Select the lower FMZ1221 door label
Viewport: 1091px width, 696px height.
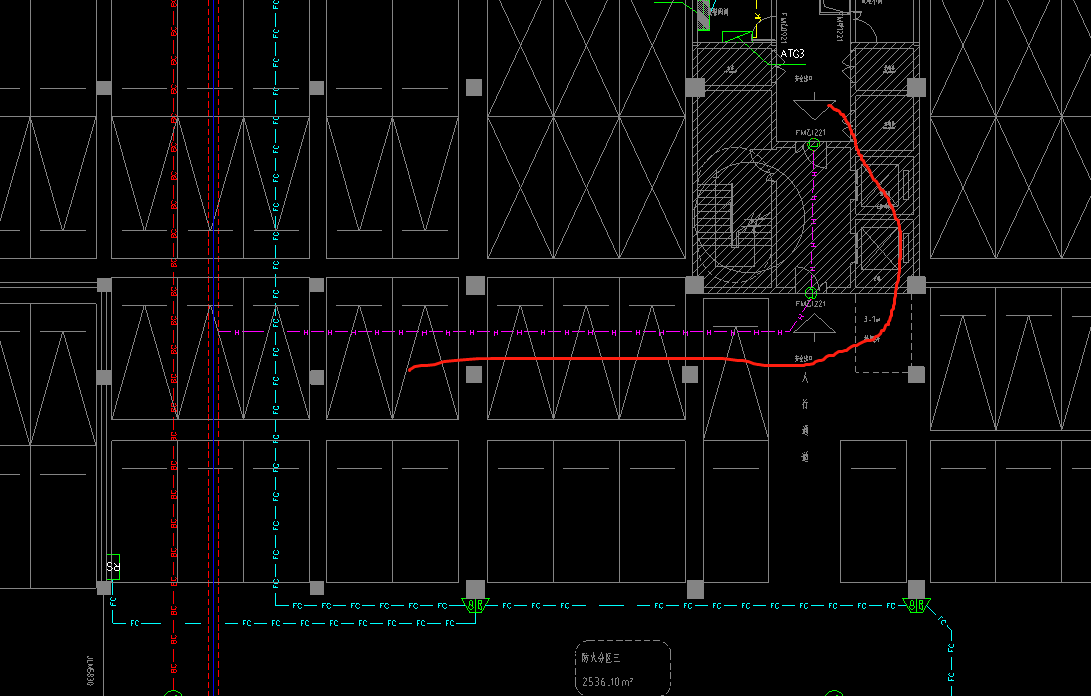(x=811, y=304)
